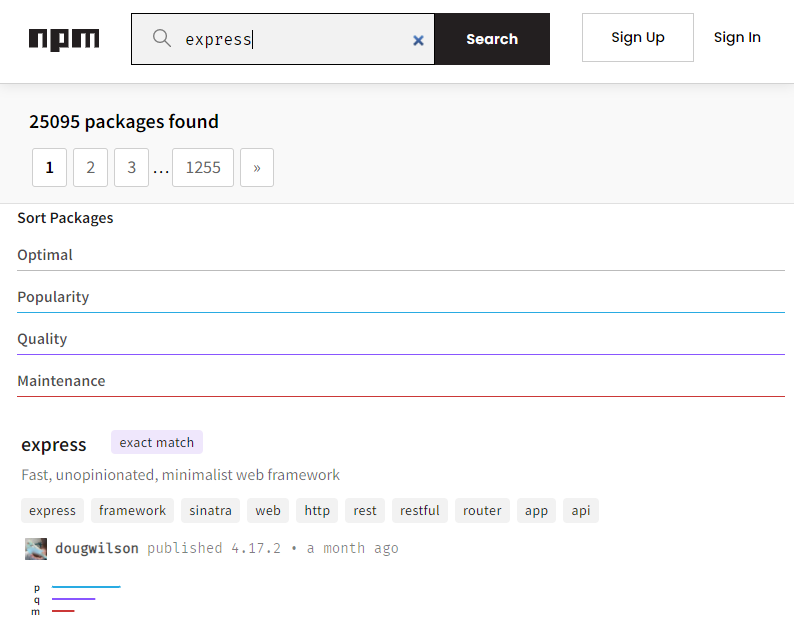The image size is (794, 632).
Task: Click the red maintenance score bar
Action: (63, 611)
